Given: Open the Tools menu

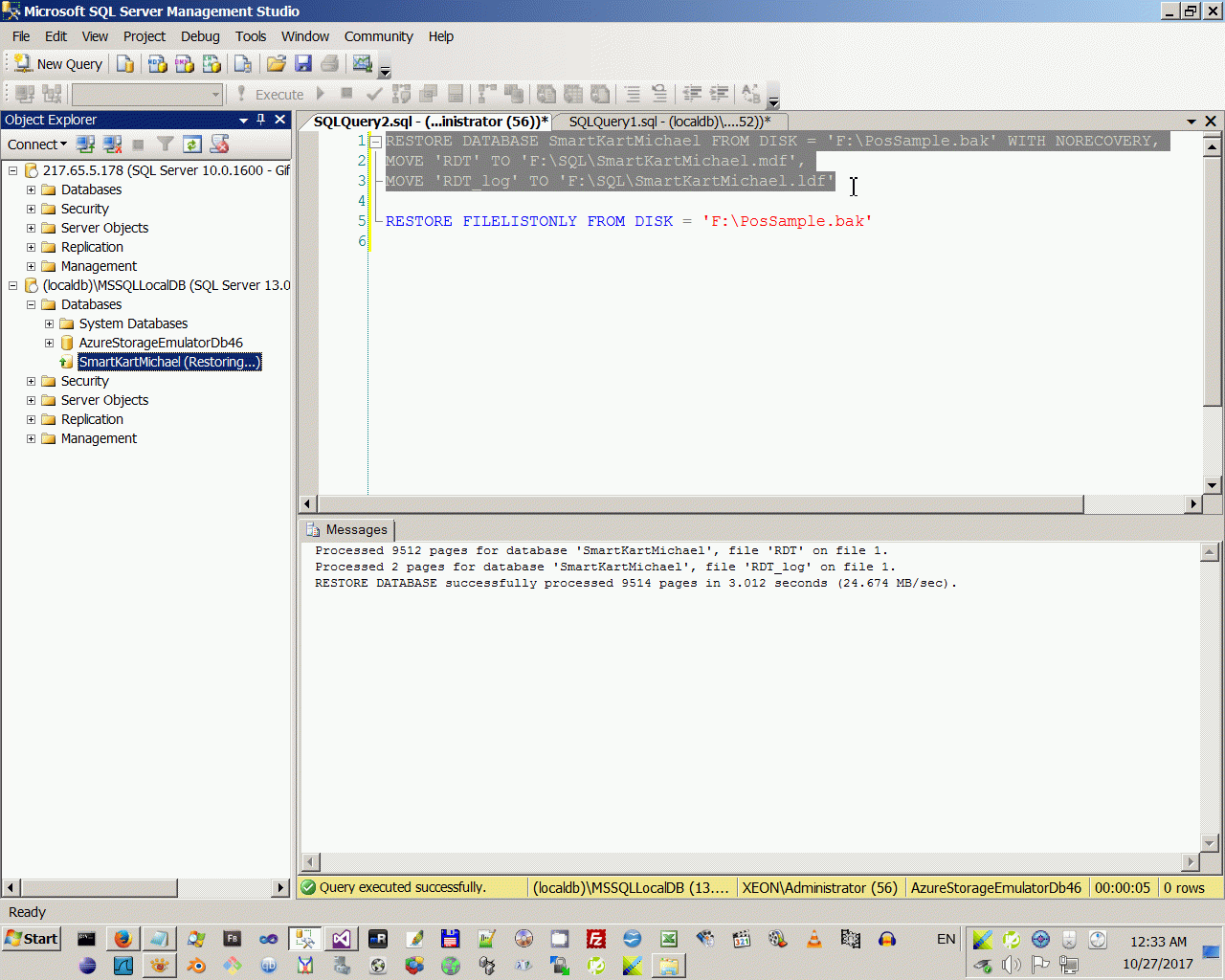Looking at the screenshot, I should [251, 36].
